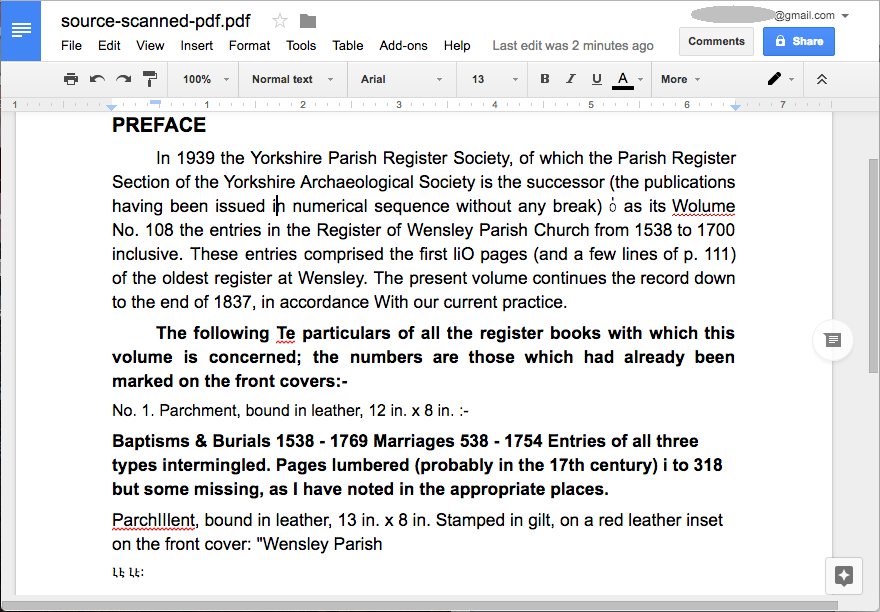Toggle bold formatting
Image resolution: width=880 pixels, height=612 pixels.
[x=545, y=79]
